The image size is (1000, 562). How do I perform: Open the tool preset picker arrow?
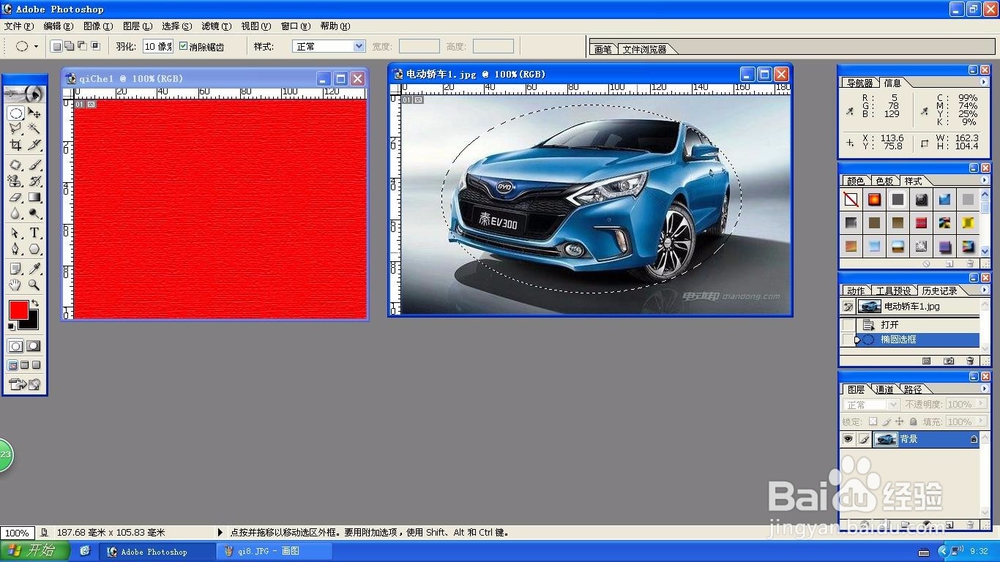(36, 47)
